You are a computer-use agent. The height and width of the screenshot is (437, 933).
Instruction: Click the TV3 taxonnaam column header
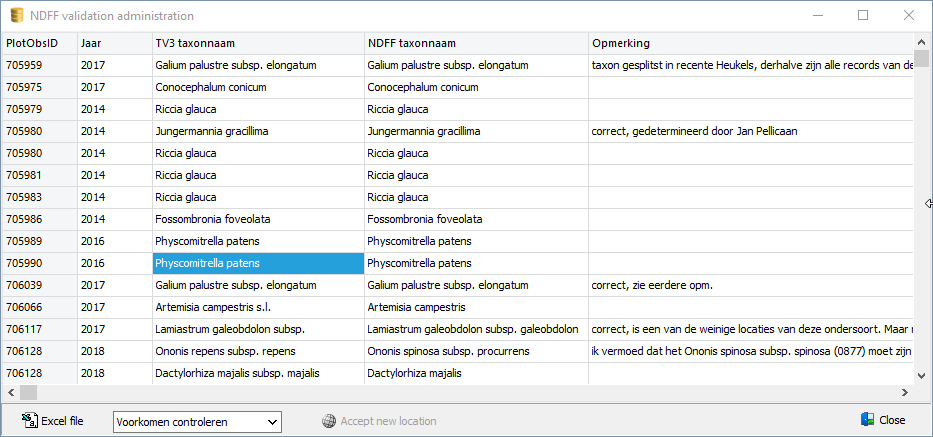pyautogui.click(x=196, y=44)
